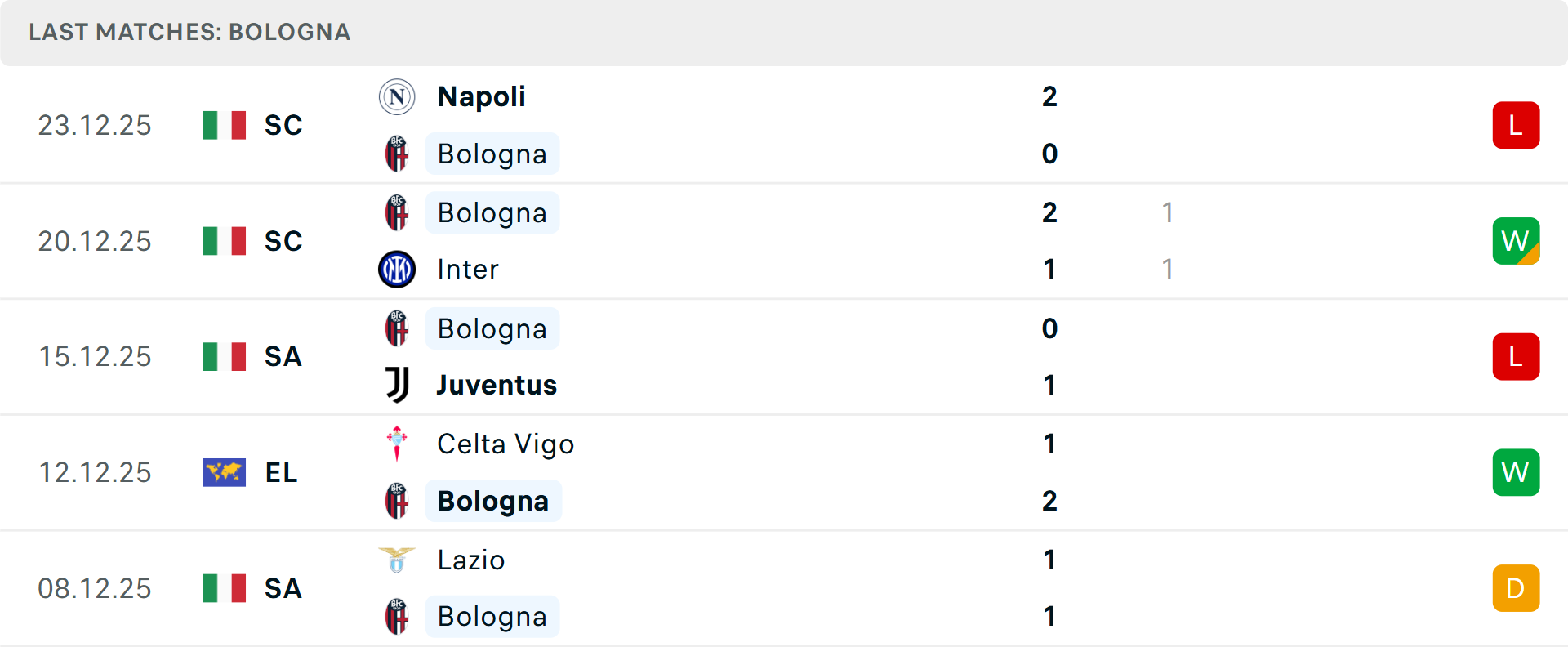1568x647 pixels.
Task: Click the Inter club crest icon
Action: point(397,270)
